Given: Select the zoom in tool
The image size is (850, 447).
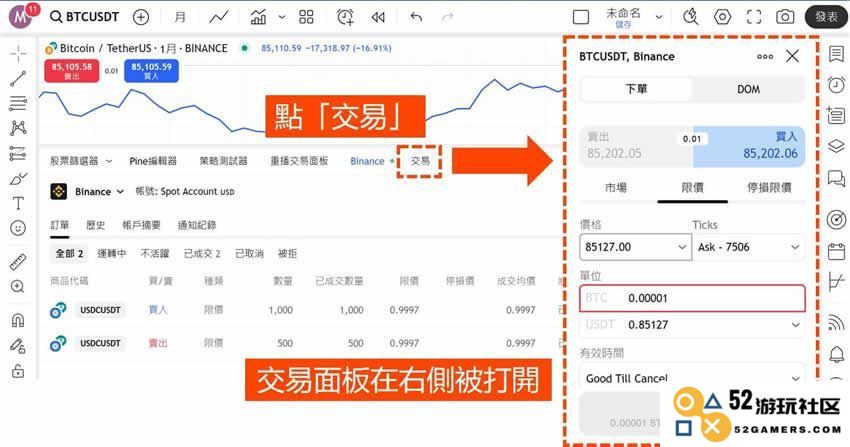Looking at the screenshot, I should tap(18, 287).
